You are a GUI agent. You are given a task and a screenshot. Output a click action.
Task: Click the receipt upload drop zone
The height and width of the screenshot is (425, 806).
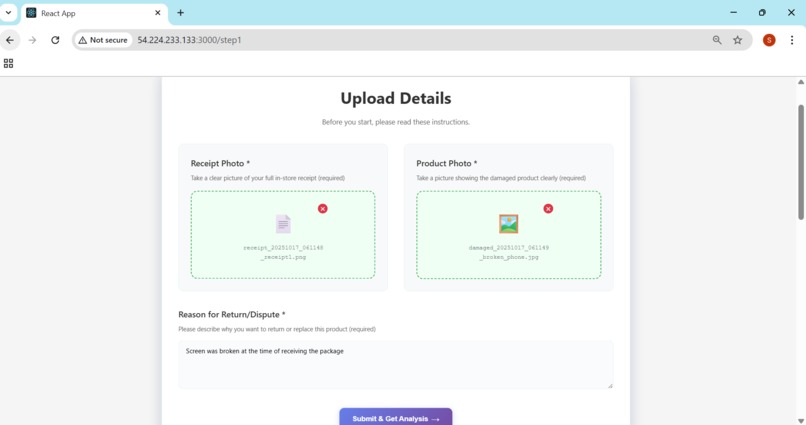tap(283, 235)
